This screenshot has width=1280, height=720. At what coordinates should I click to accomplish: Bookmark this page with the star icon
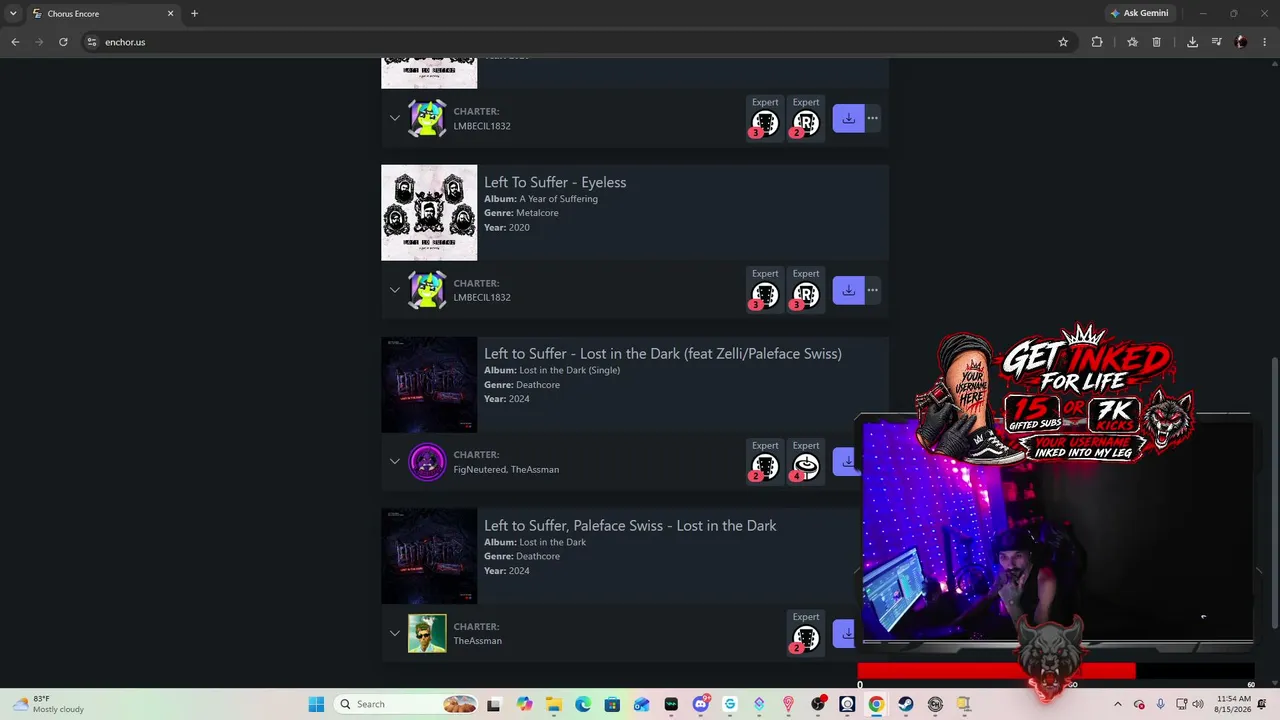click(x=1063, y=42)
